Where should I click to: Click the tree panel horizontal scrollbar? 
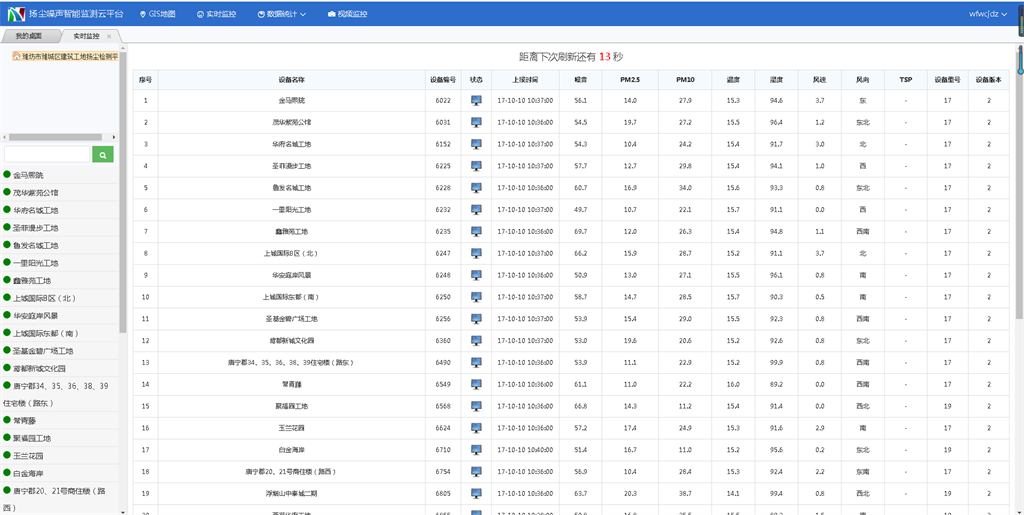click(x=60, y=136)
